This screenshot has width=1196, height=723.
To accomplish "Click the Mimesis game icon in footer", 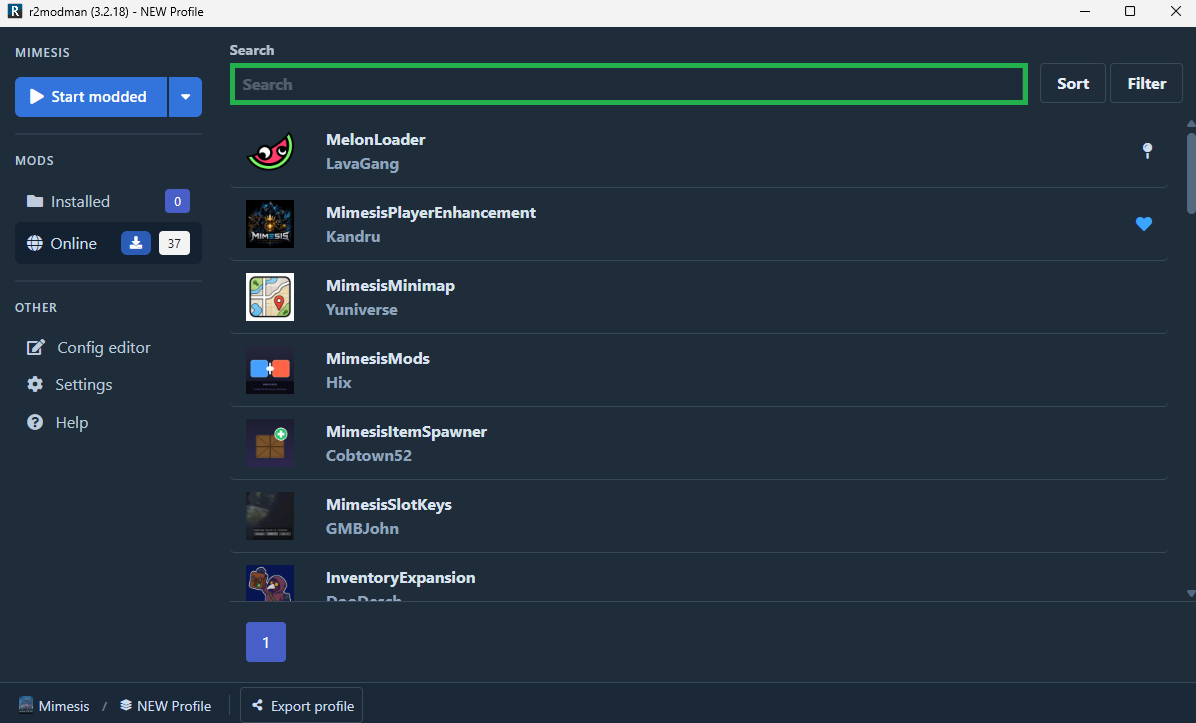I will point(26,705).
